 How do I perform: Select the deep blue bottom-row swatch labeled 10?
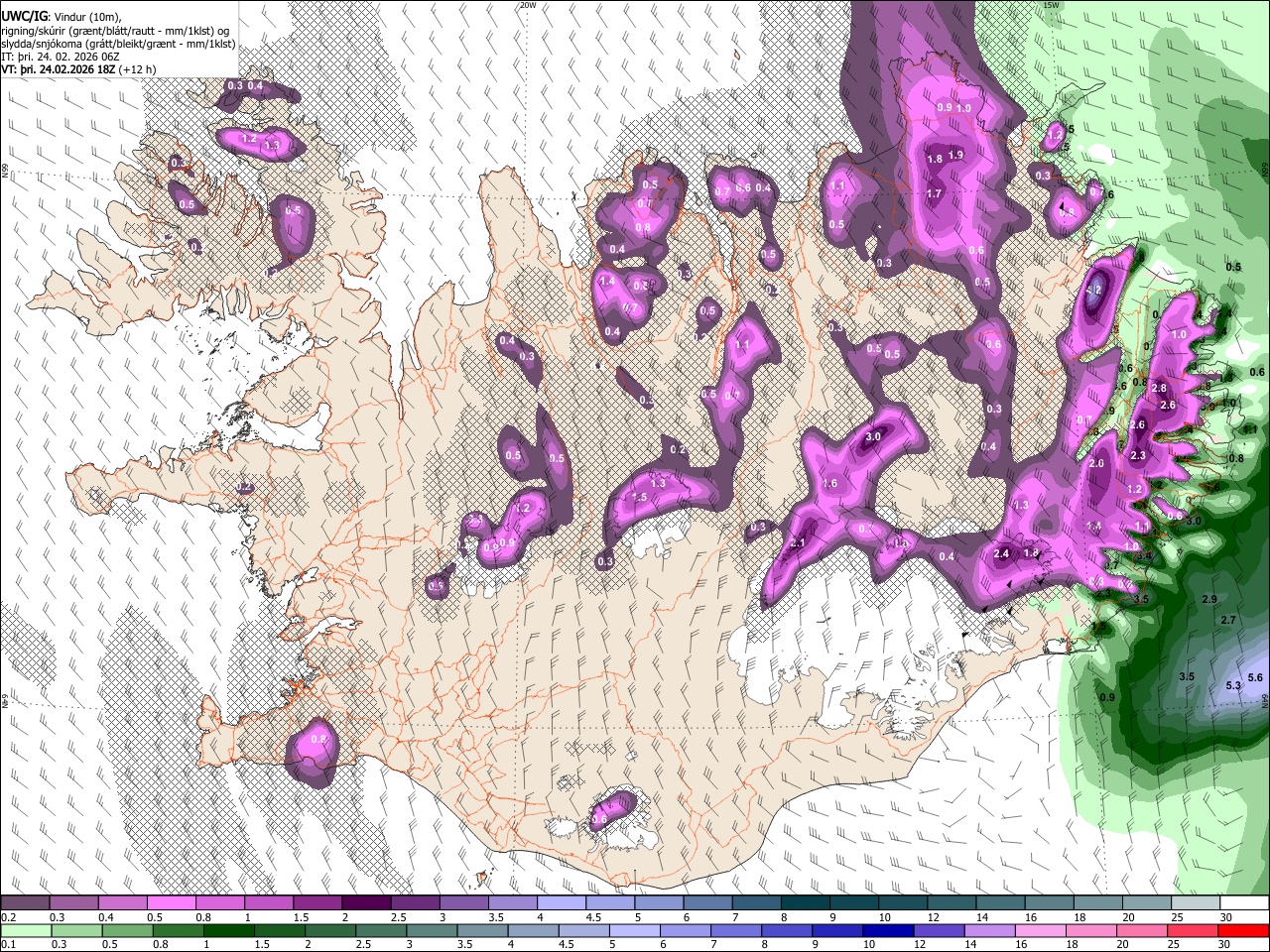(887, 931)
